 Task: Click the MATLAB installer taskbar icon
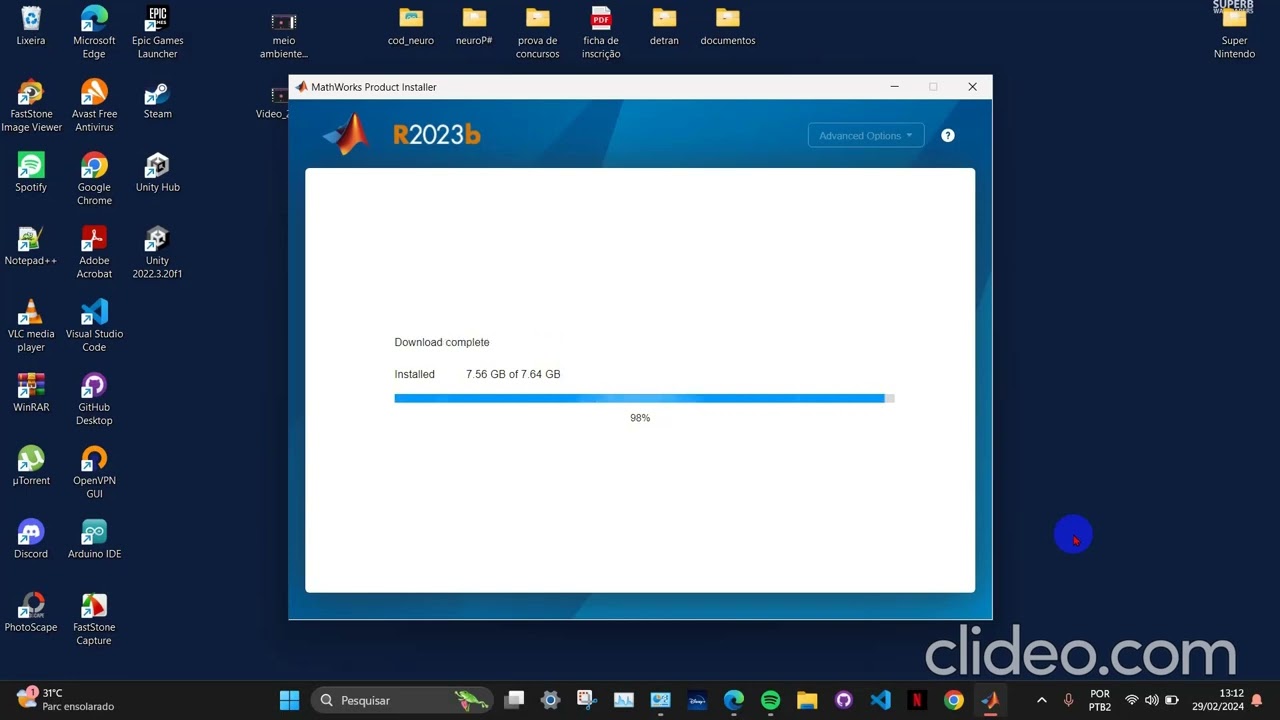tap(990, 700)
